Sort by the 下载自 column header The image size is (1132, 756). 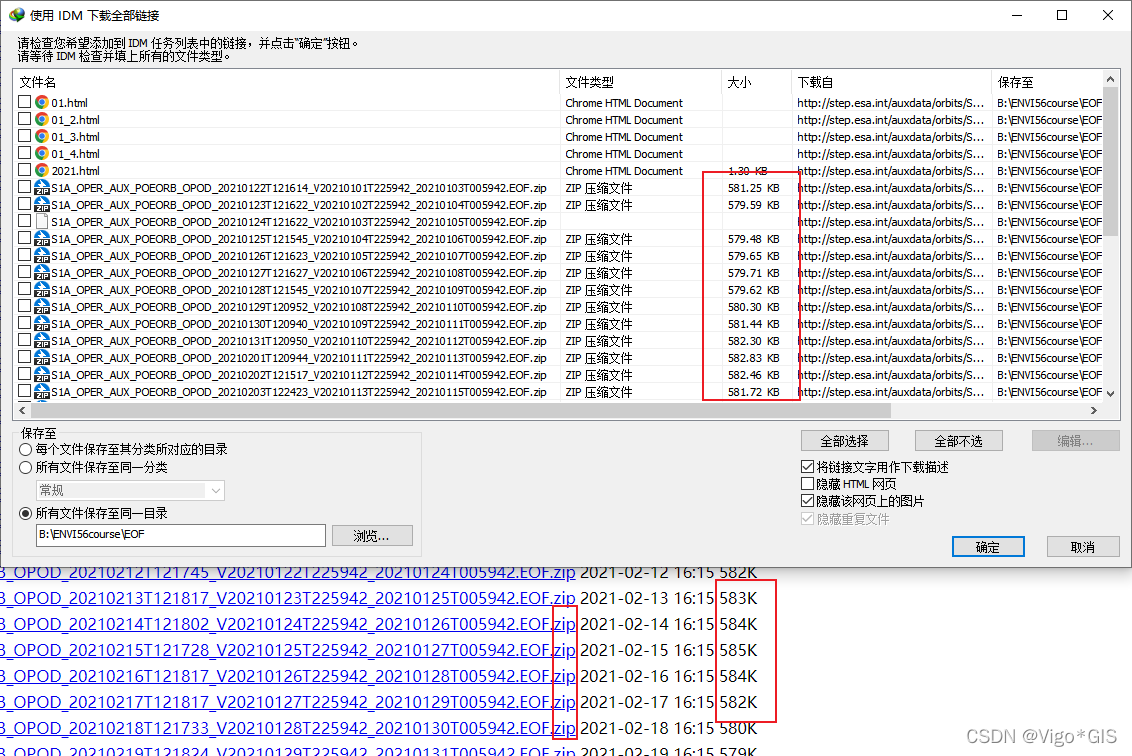892,82
